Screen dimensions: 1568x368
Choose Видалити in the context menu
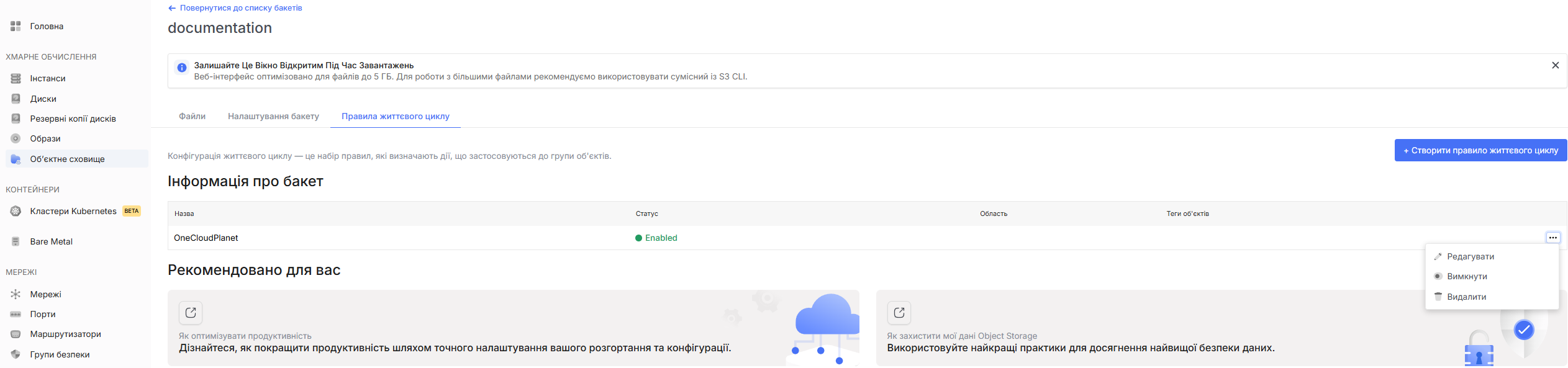pos(1466,297)
